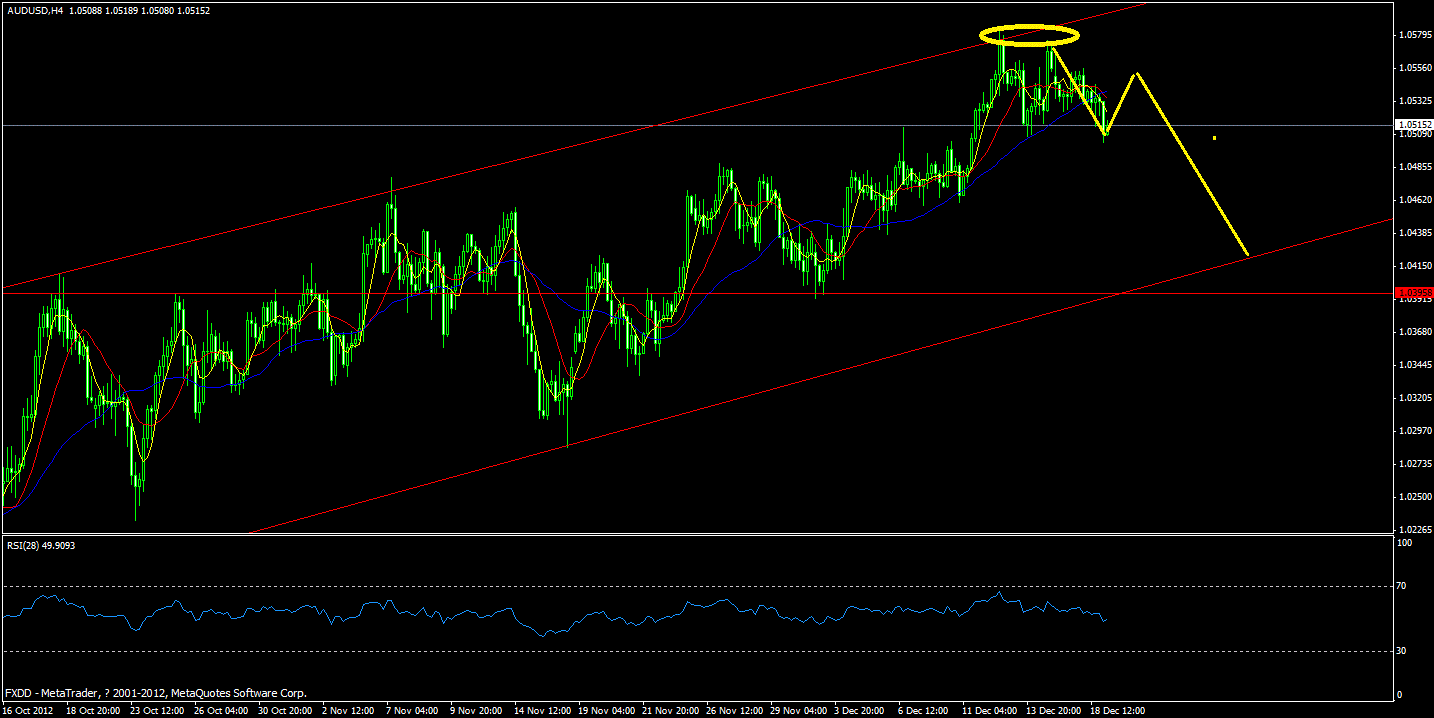Image resolution: width=1434 pixels, height=718 pixels.
Task: Click the FXDD - MetaTrader copyright text
Action: click(x=156, y=692)
